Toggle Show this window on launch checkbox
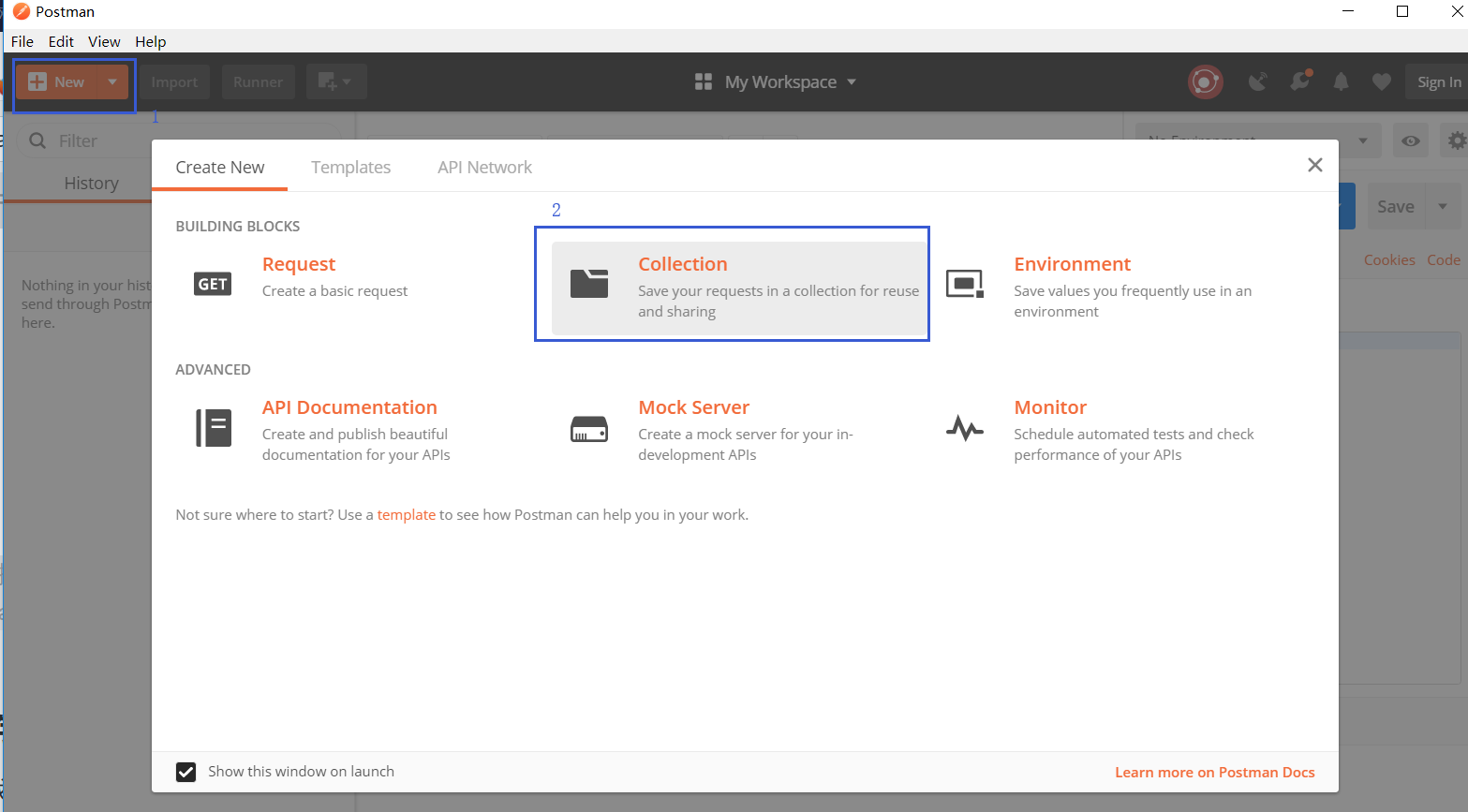Image resolution: width=1468 pixels, height=812 pixels. (186, 772)
